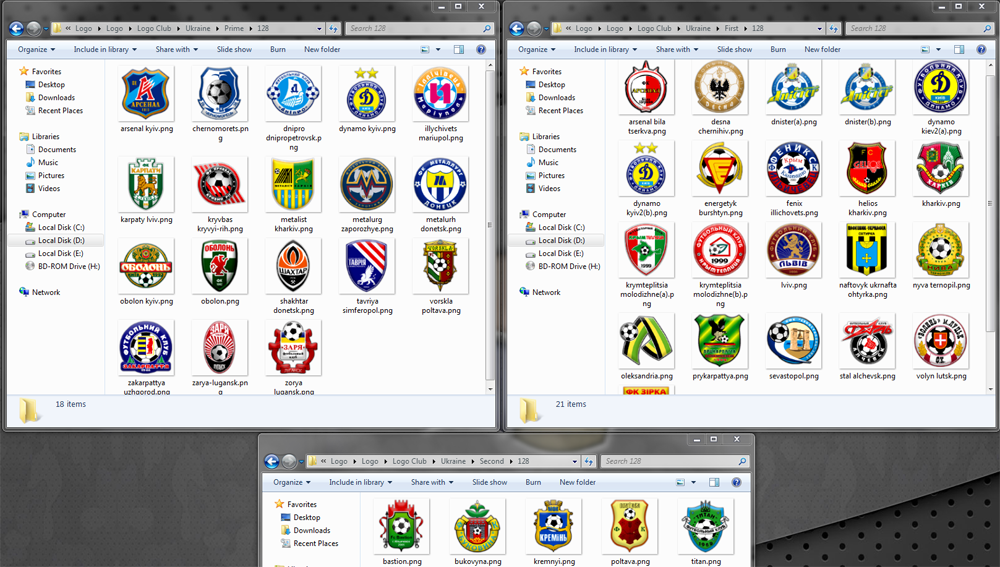Select metalurh donetsk.png logo

pyautogui.click(x=440, y=185)
